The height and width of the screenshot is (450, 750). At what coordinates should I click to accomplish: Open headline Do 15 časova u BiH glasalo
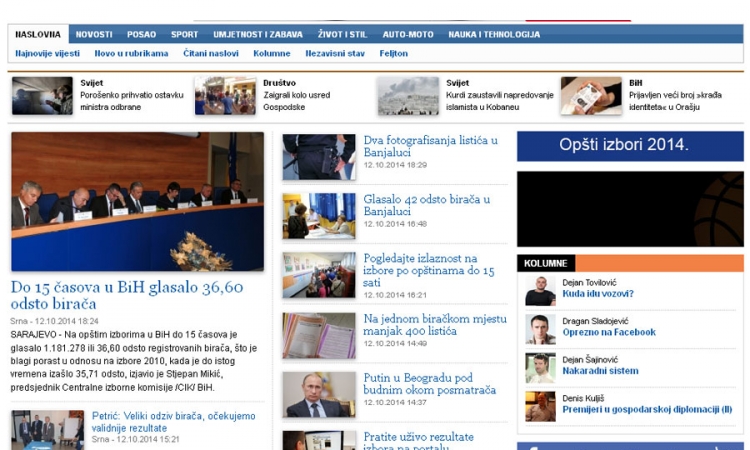[127, 295]
